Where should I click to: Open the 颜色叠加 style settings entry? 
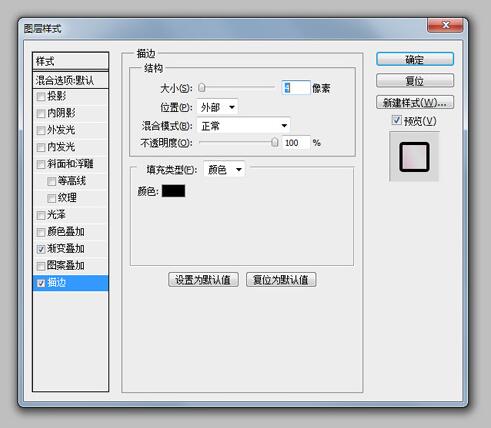(x=66, y=232)
